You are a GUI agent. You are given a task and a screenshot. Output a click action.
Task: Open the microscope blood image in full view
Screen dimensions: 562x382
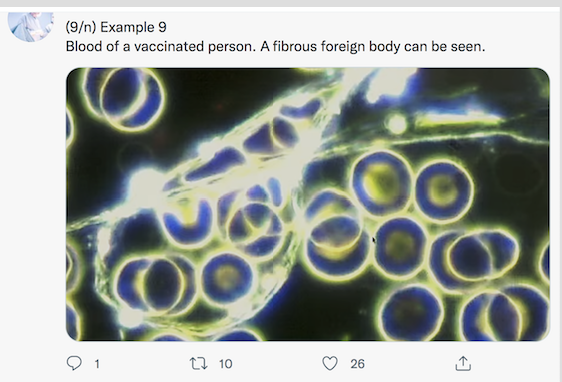308,204
